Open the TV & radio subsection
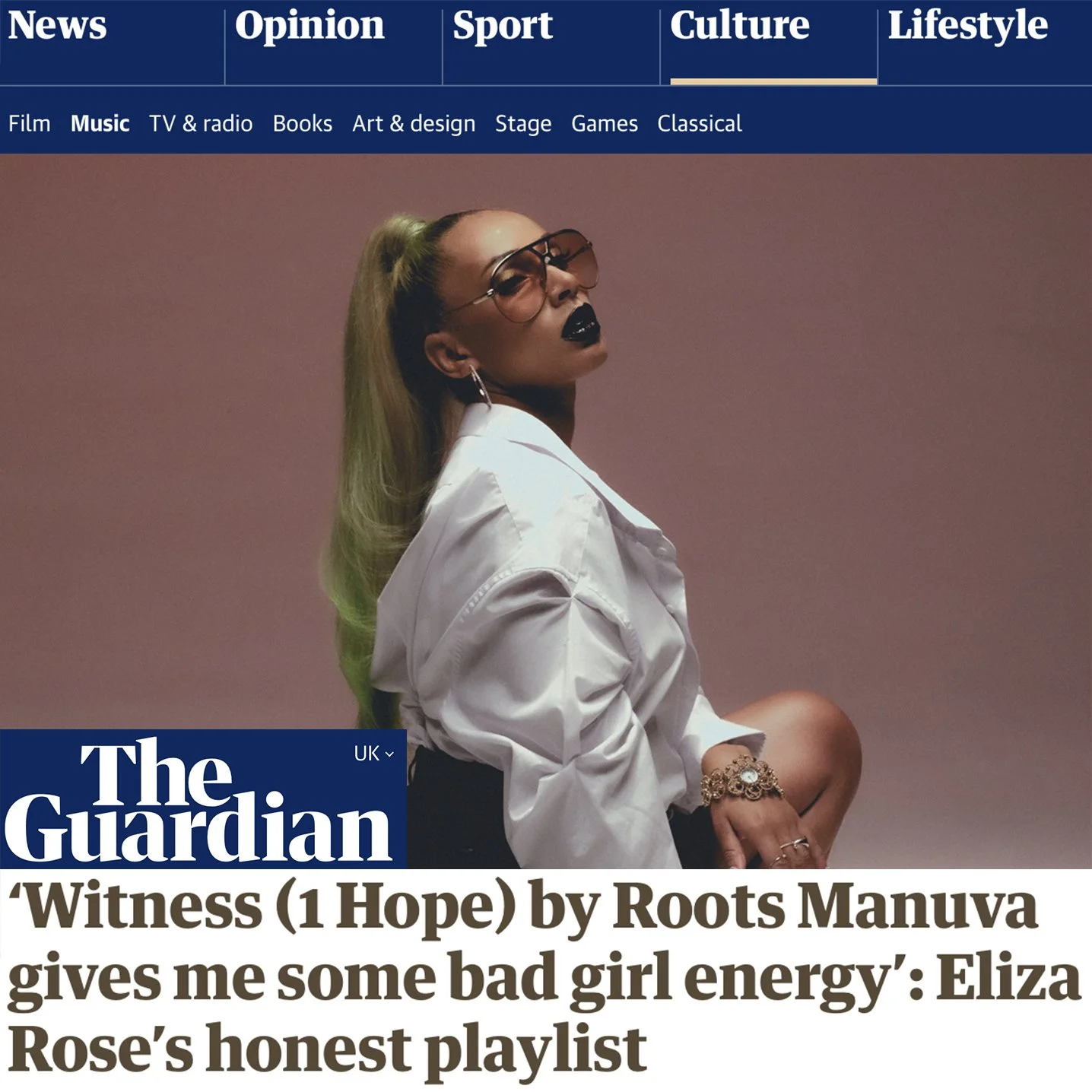Screen dimensions: 1092x1092 [201, 123]
